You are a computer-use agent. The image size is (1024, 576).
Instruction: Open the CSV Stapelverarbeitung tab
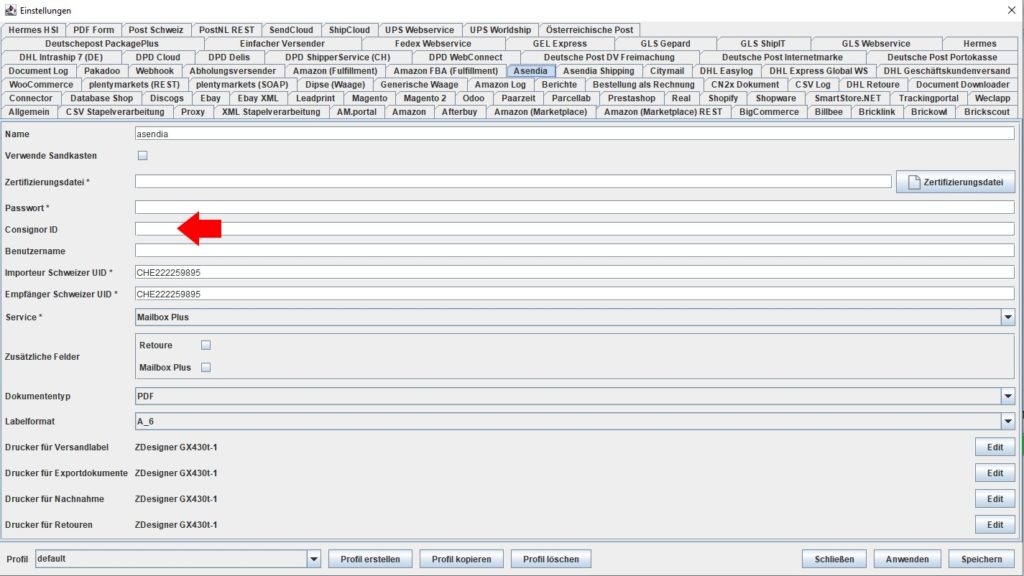click(115, 112)
